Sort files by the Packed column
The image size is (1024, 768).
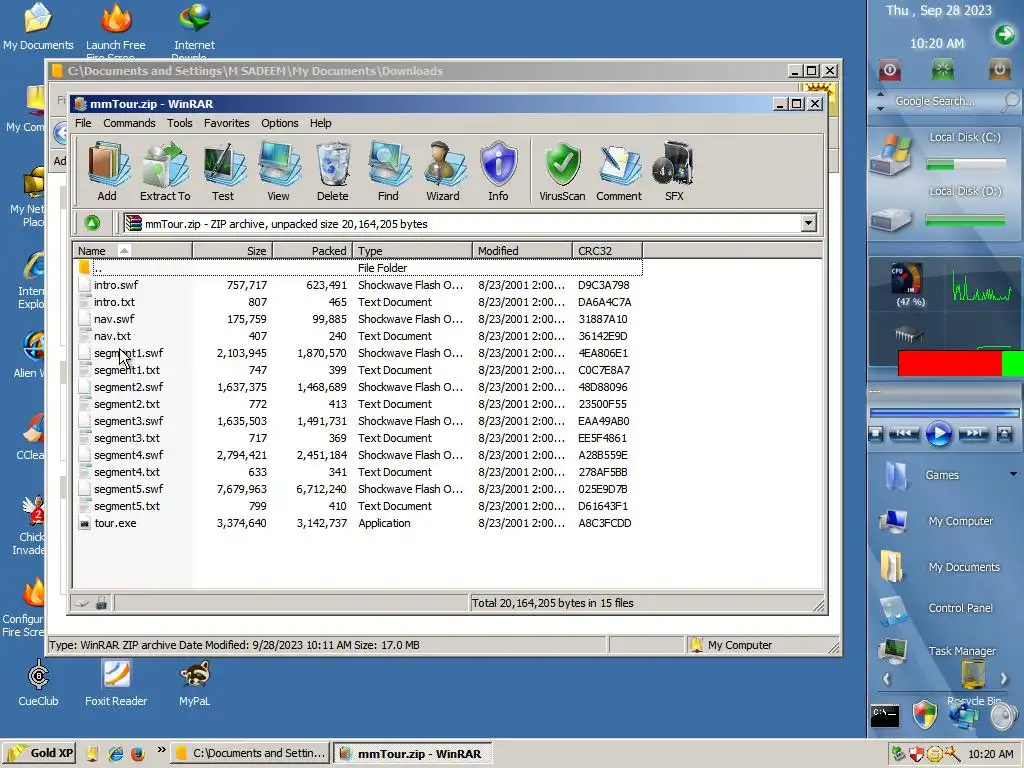click(x=313, y=251)
